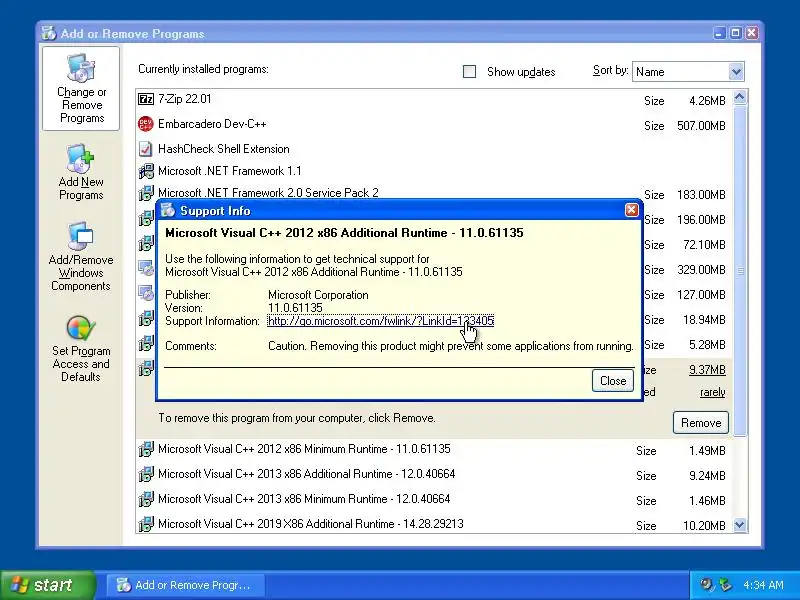Screen dimensions: 800x600
Task: Select HashCheck Shell Extension entry
Action: tap(434, 149)
